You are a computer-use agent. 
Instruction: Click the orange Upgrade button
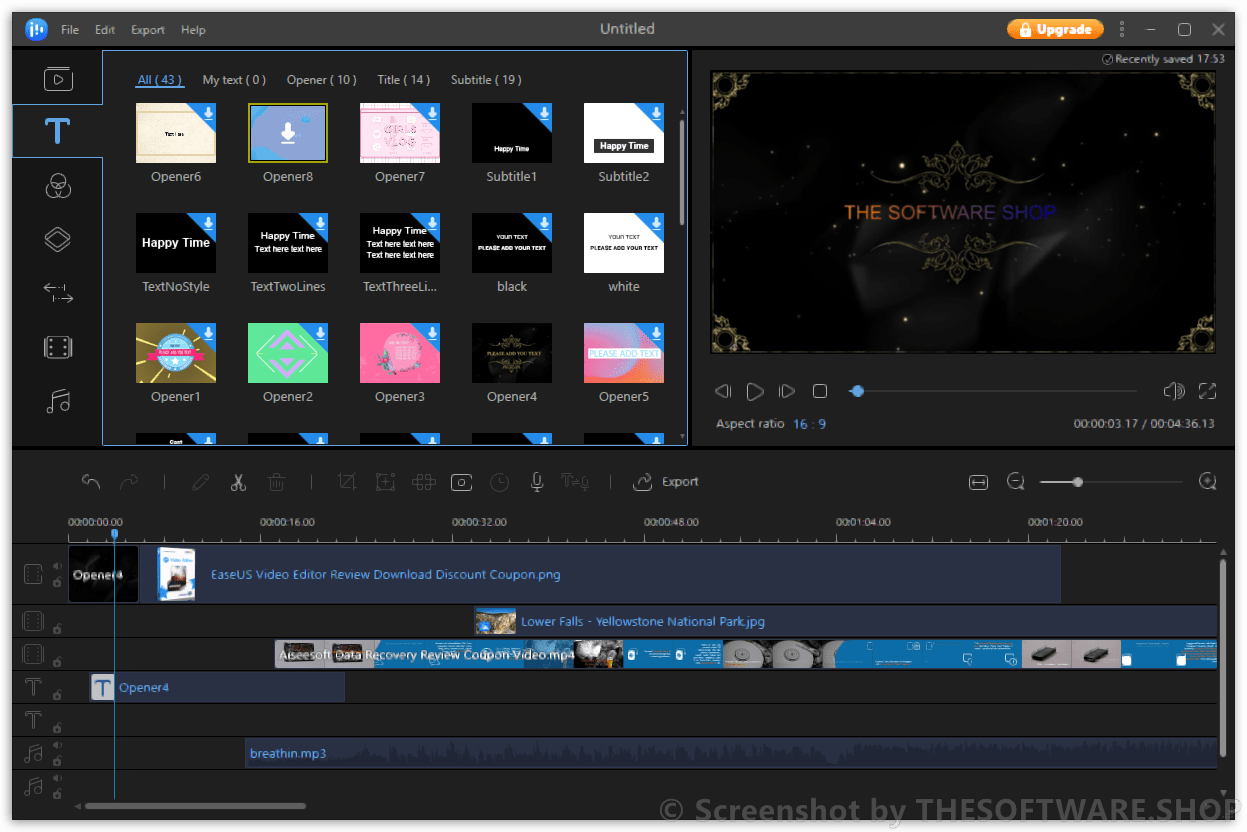tap(1055, 29)
